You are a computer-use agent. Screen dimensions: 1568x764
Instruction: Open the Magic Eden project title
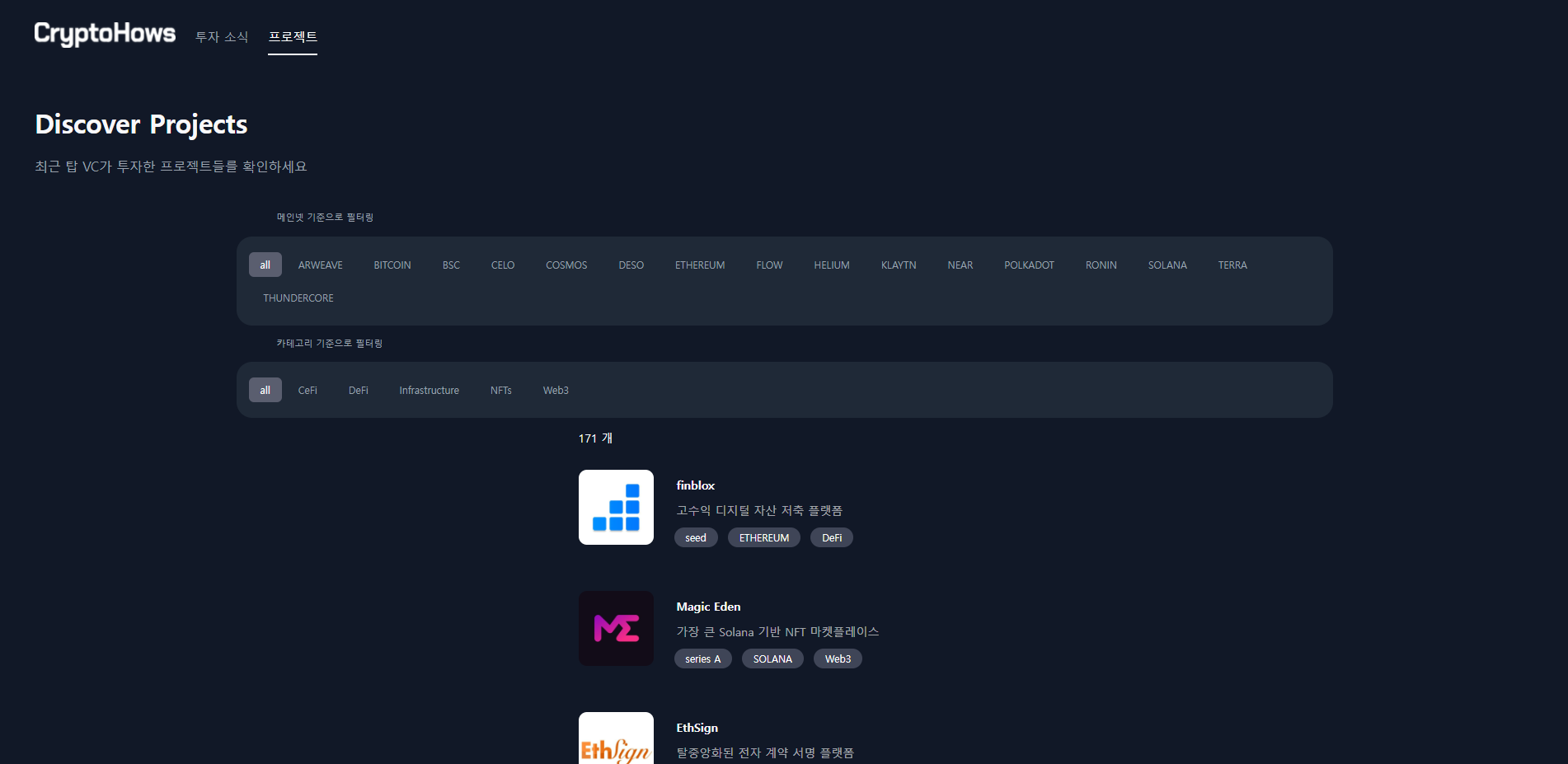coord(708,607)
